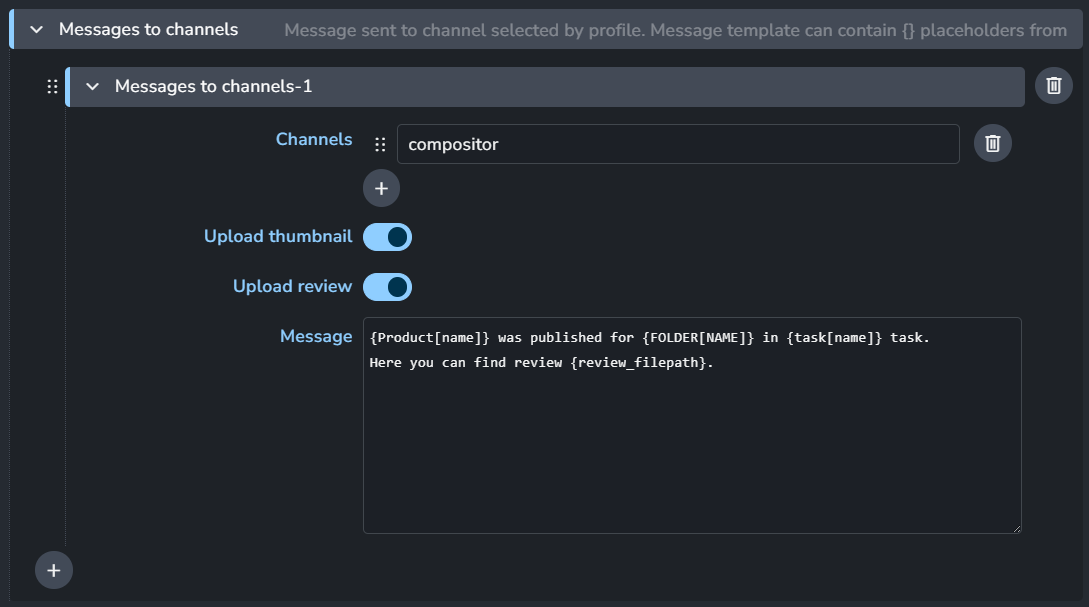Viewport: 1089px width, 607px height.
Task: Turn off the Upload review switch
Action: 387,287
